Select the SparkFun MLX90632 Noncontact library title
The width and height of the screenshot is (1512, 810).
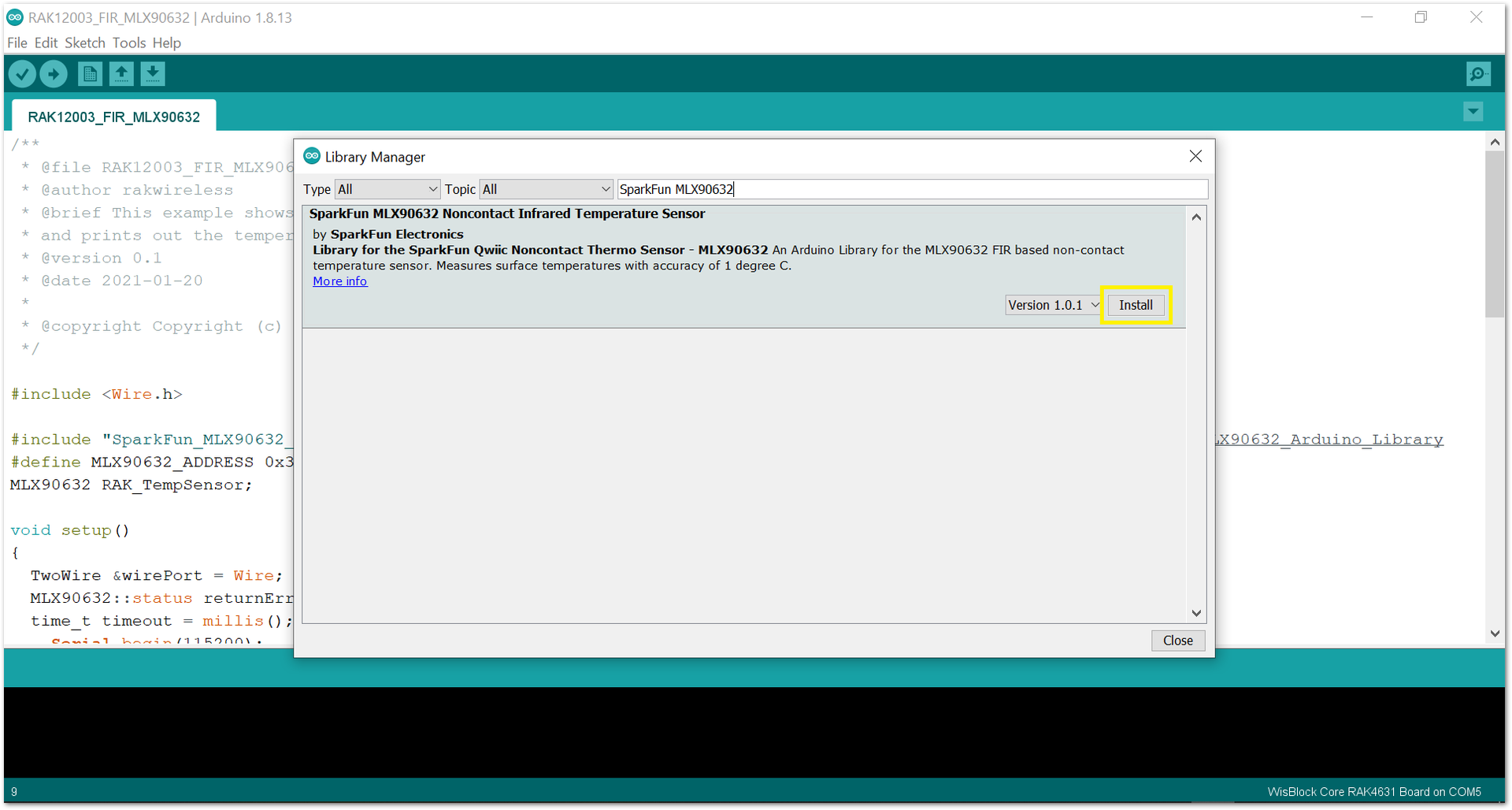[507, 214]
